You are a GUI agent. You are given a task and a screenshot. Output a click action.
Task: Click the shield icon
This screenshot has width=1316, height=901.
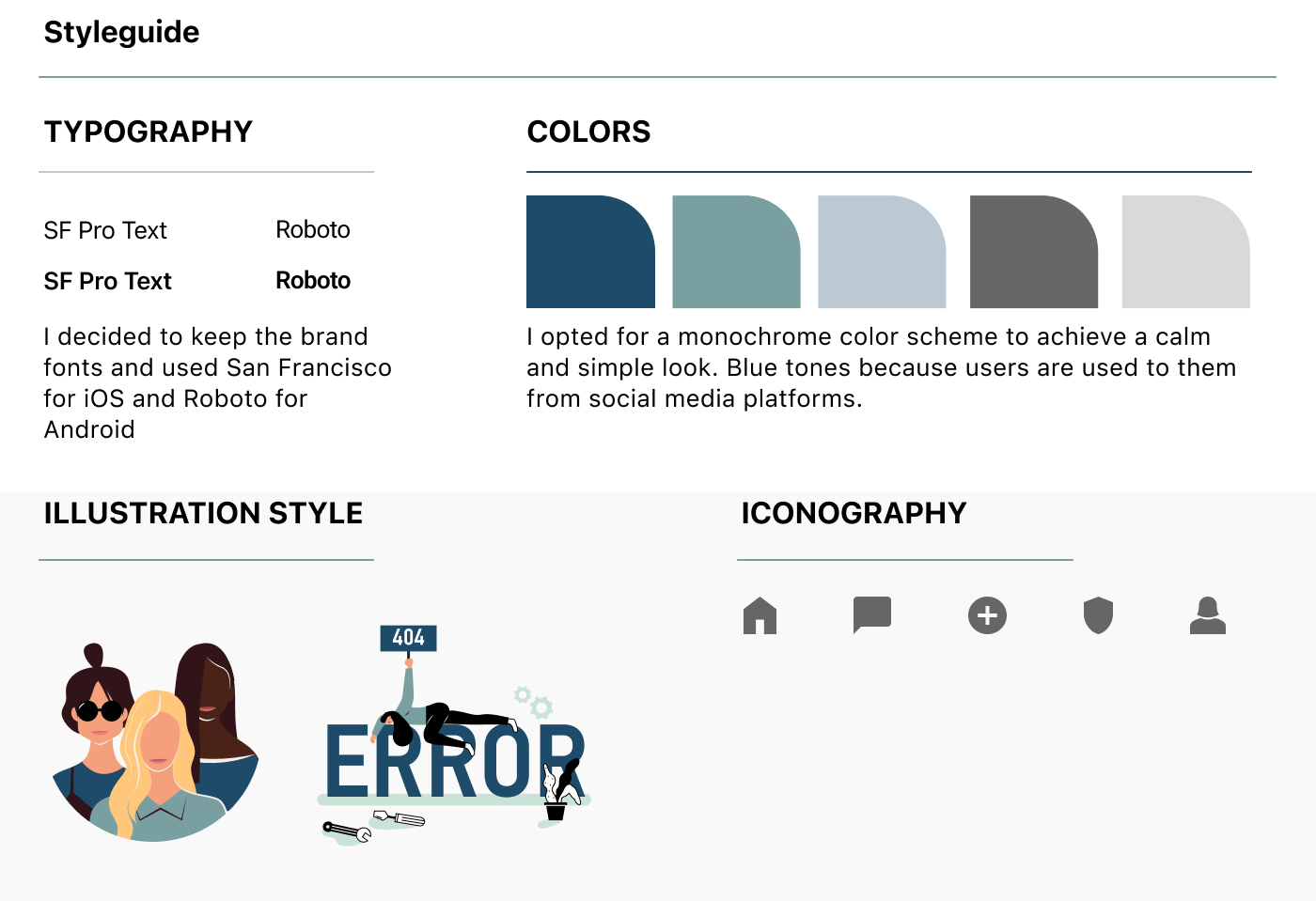1098,615
